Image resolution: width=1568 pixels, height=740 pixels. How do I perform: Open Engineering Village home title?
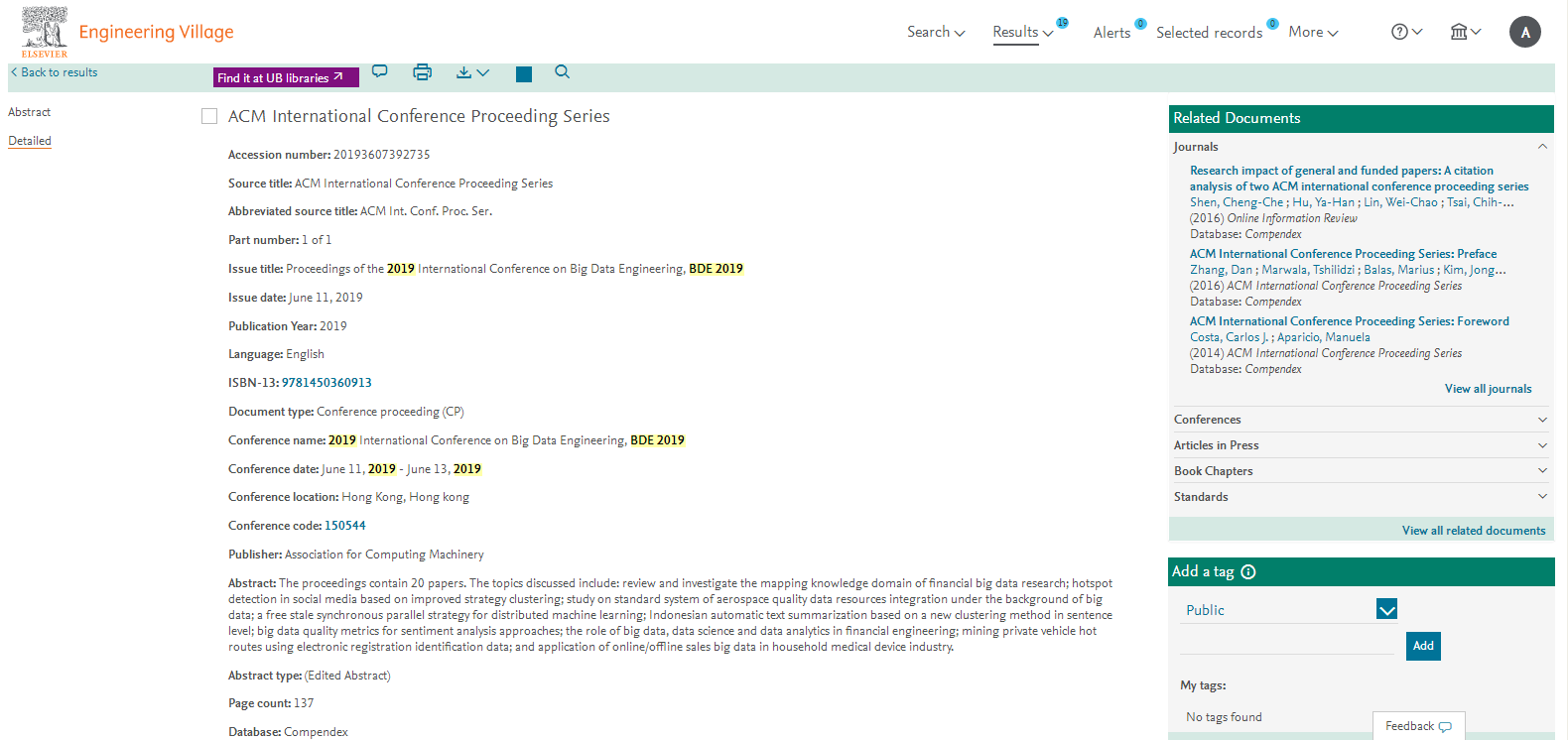156,32
